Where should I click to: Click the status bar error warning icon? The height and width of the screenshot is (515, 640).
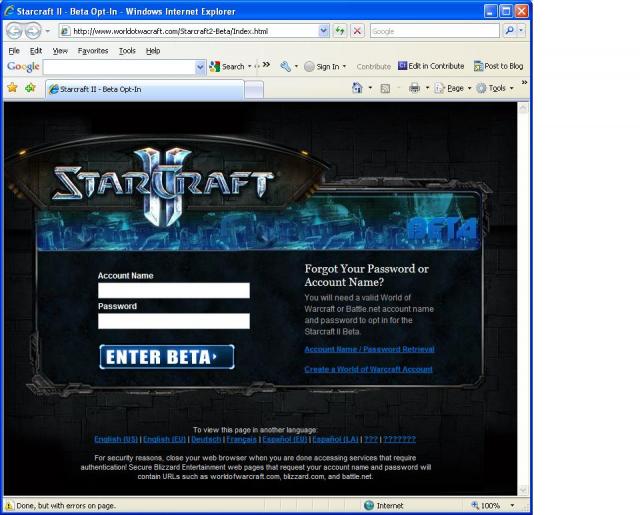coord(9,506)
